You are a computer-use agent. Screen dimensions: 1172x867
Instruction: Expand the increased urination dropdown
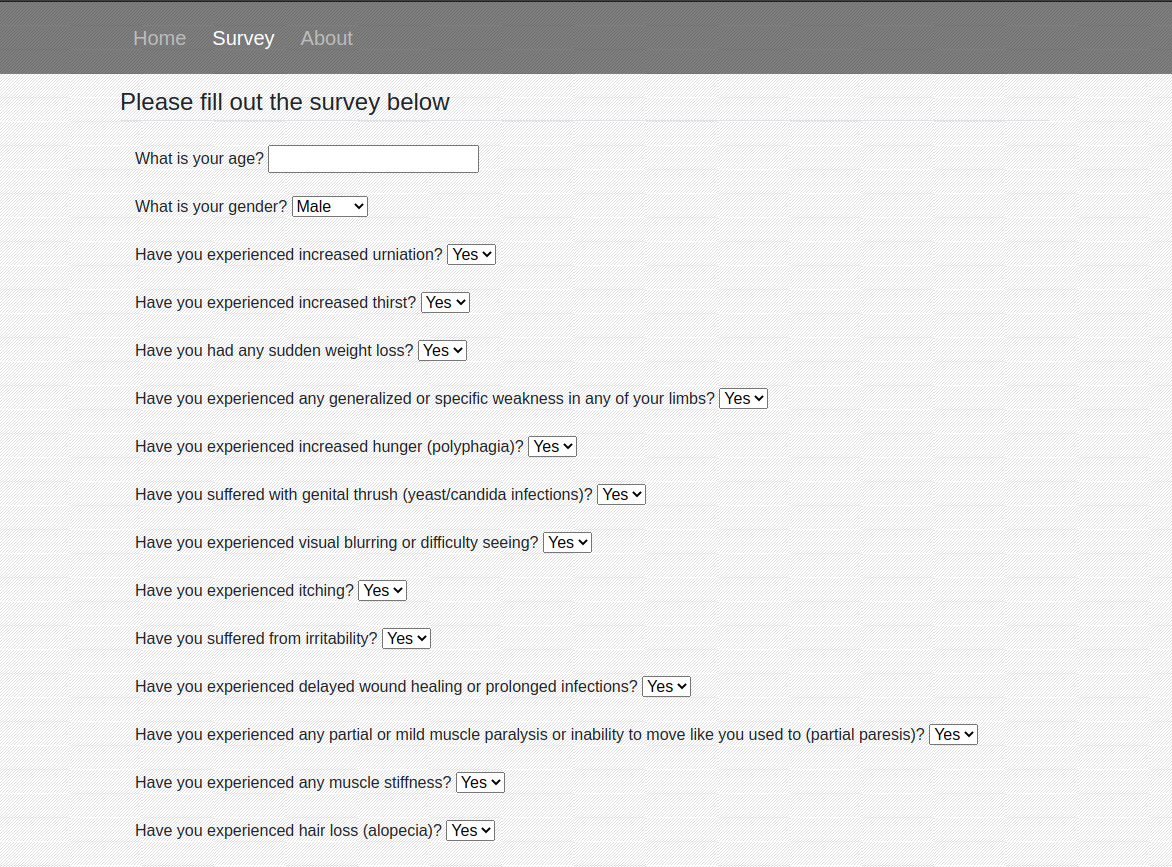coord(472,254)
